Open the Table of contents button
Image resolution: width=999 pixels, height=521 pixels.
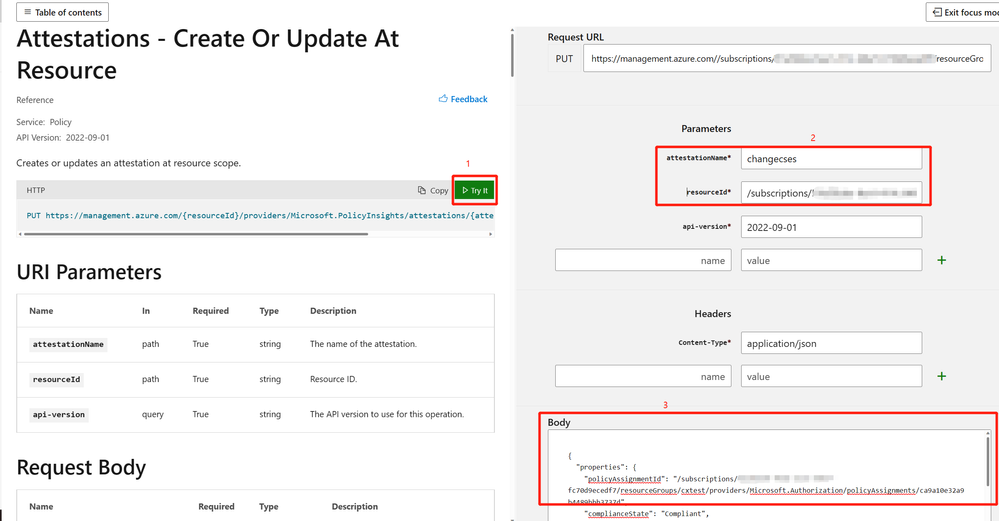62,12
